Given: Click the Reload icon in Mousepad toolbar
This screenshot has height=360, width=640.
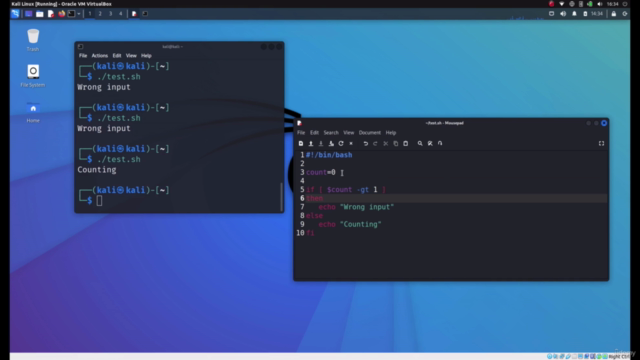Looking at the screenshot, I should (x=341, y=143).
